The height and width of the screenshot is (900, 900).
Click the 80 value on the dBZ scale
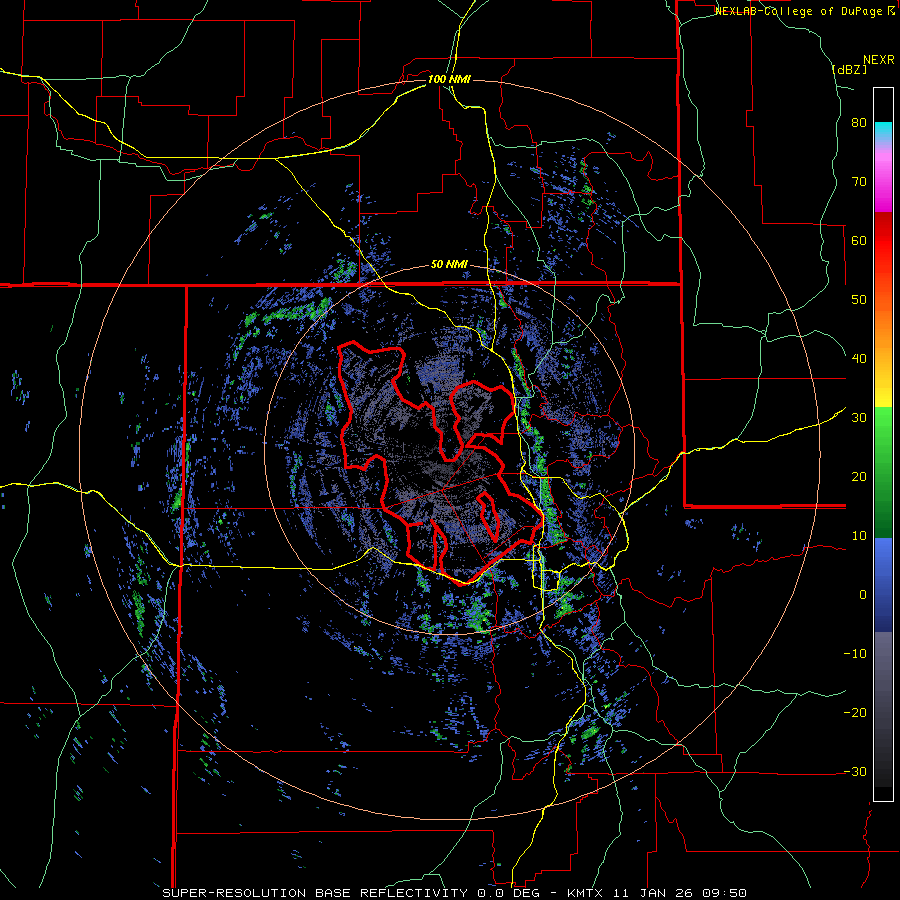click(x=859, y=123)
